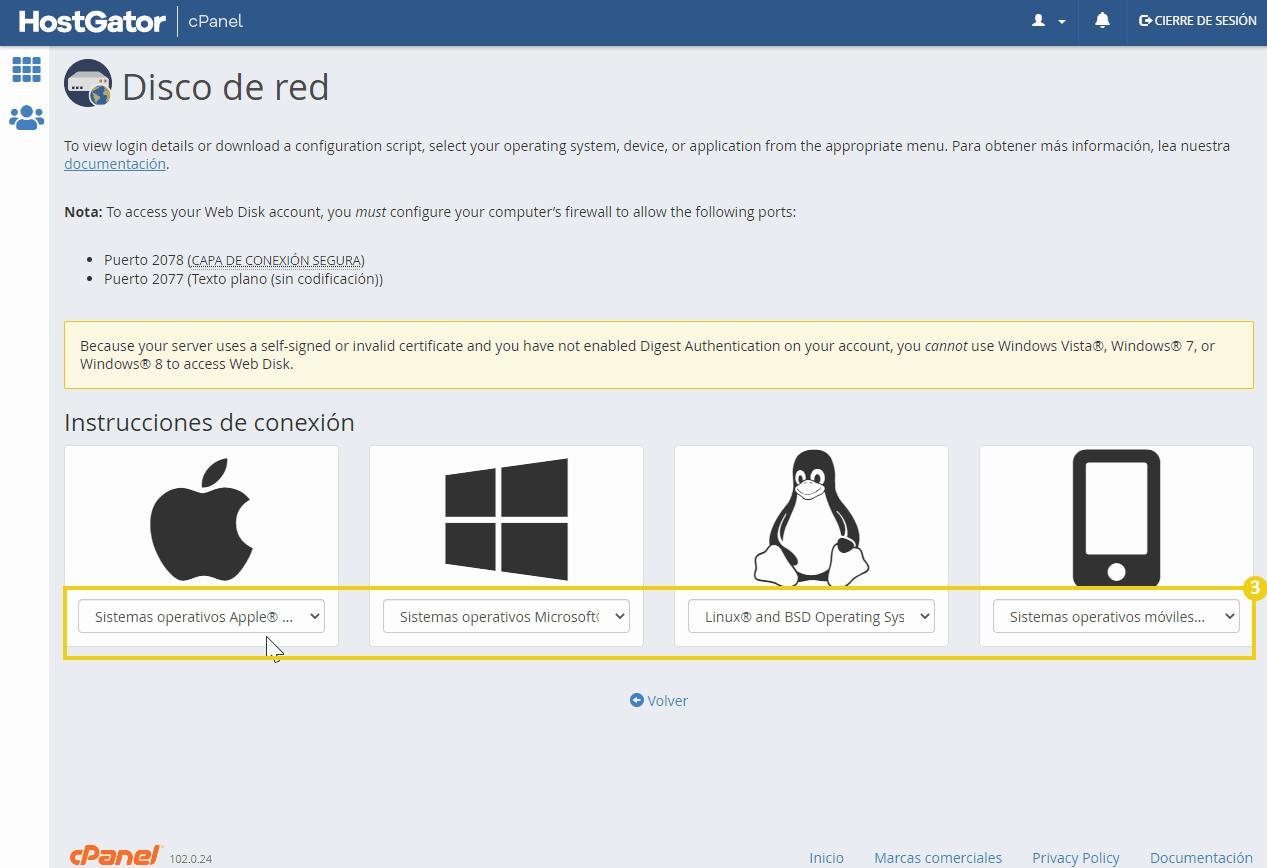The height and width of the screenshot is (868, 1267).
Task: Click the Disco de red title text
Action: [225, 87]
